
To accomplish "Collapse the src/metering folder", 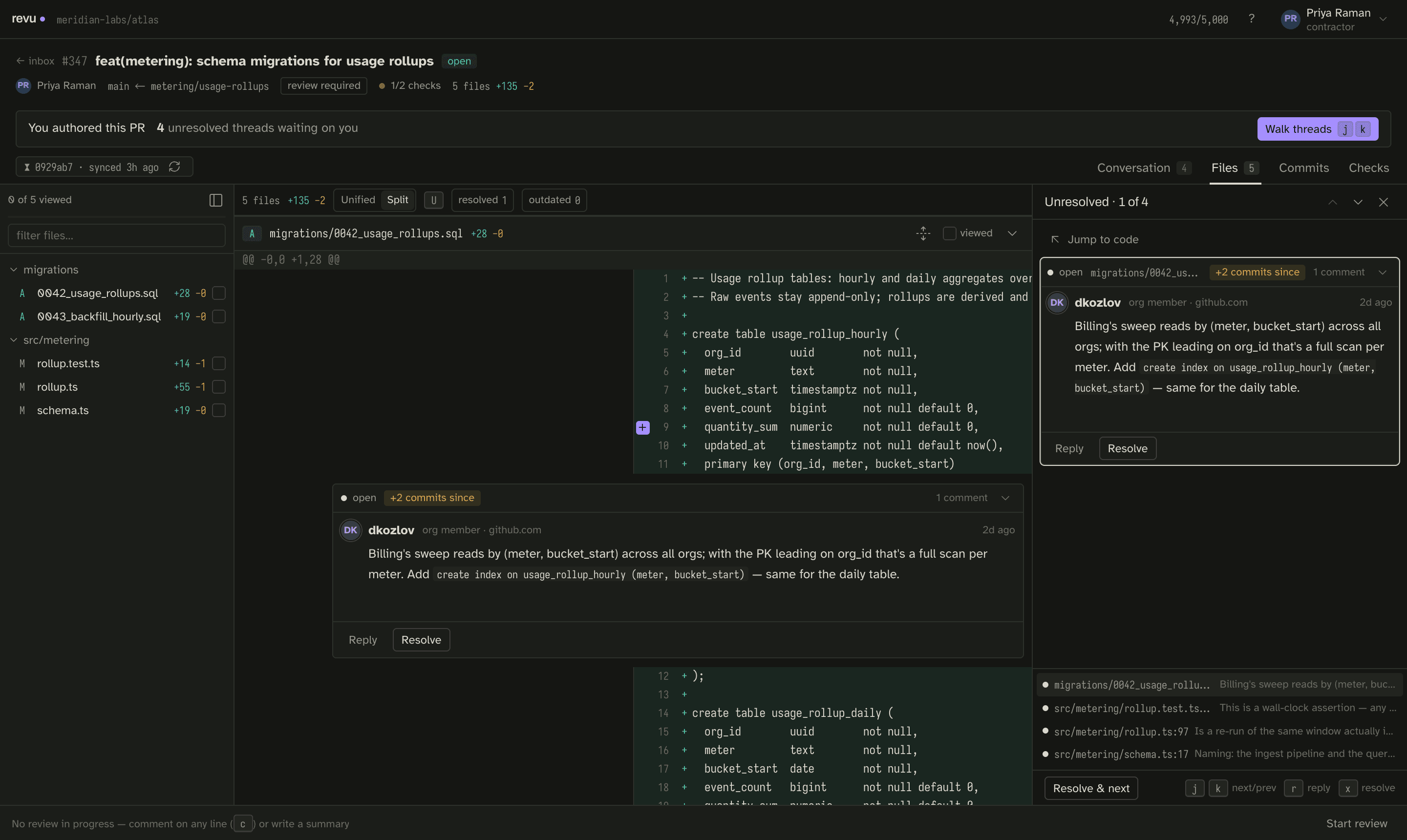I will pyautogui.click(x=14, y=339).
